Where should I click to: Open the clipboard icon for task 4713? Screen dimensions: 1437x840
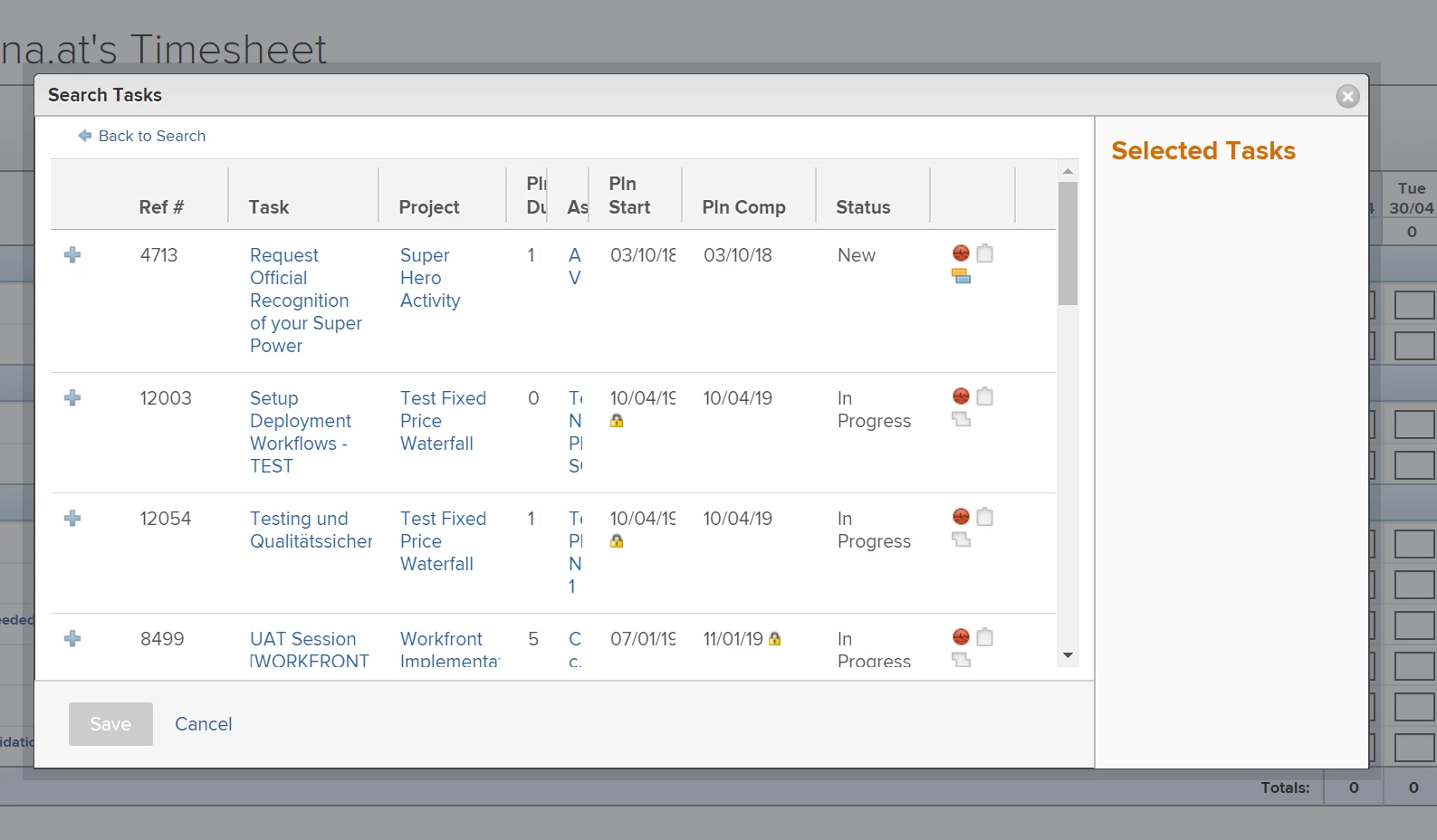point(985,253)
